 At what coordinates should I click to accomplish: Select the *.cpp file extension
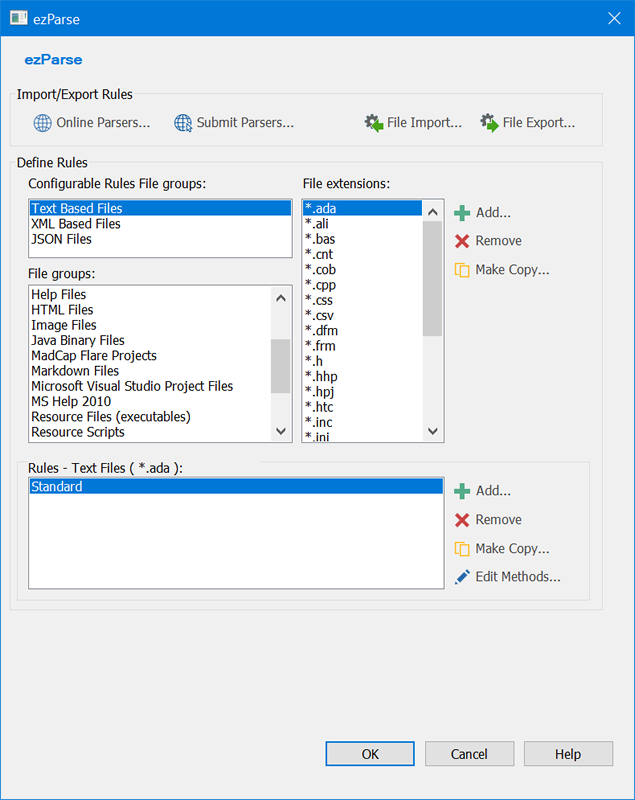click(321, 285)
